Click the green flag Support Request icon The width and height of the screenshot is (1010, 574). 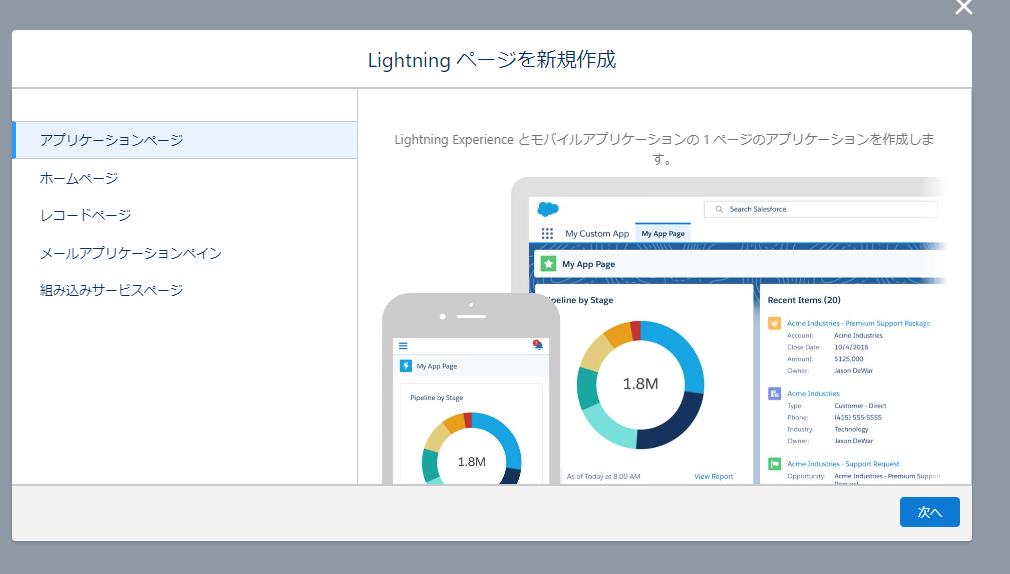tap(774, 464)
